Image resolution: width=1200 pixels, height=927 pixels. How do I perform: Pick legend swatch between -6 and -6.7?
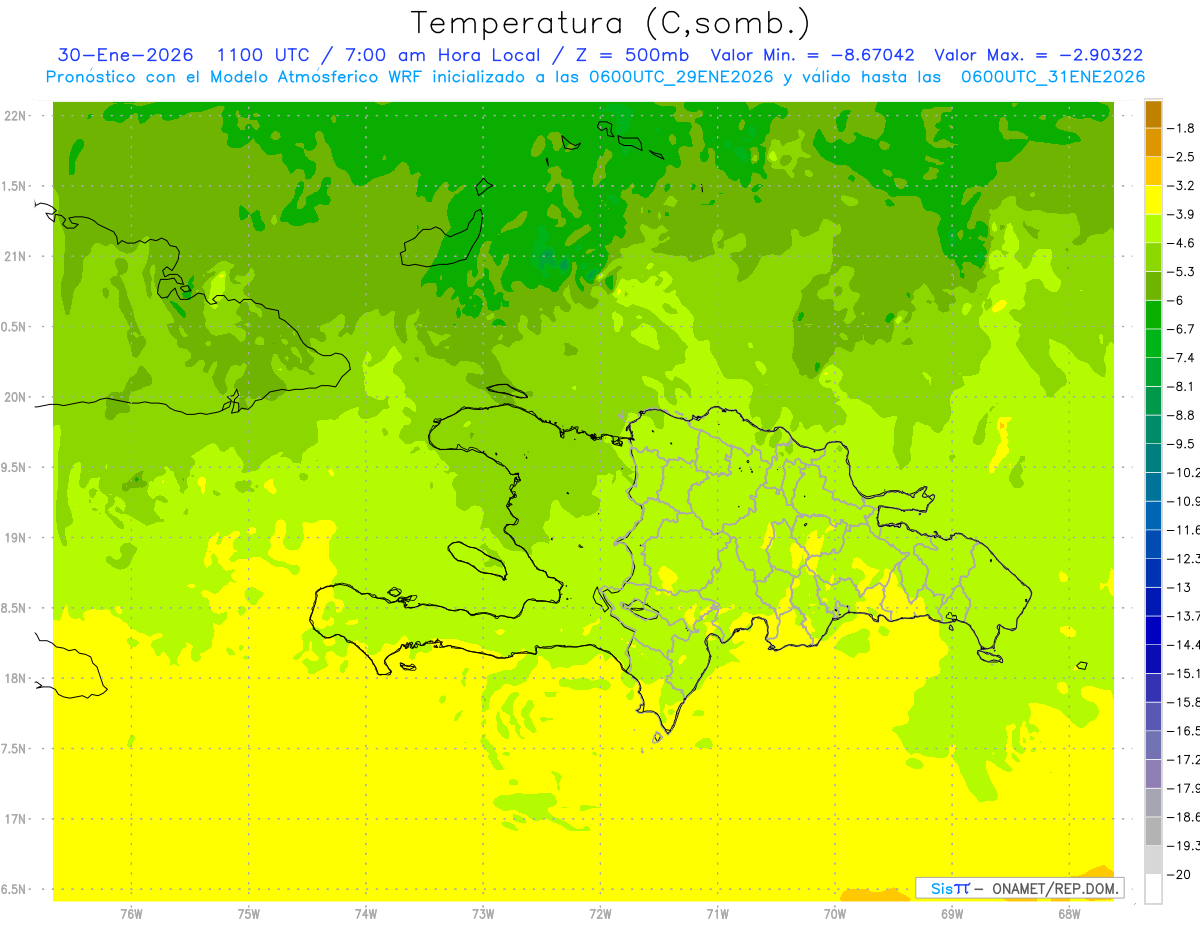[x=1153, y=314]
